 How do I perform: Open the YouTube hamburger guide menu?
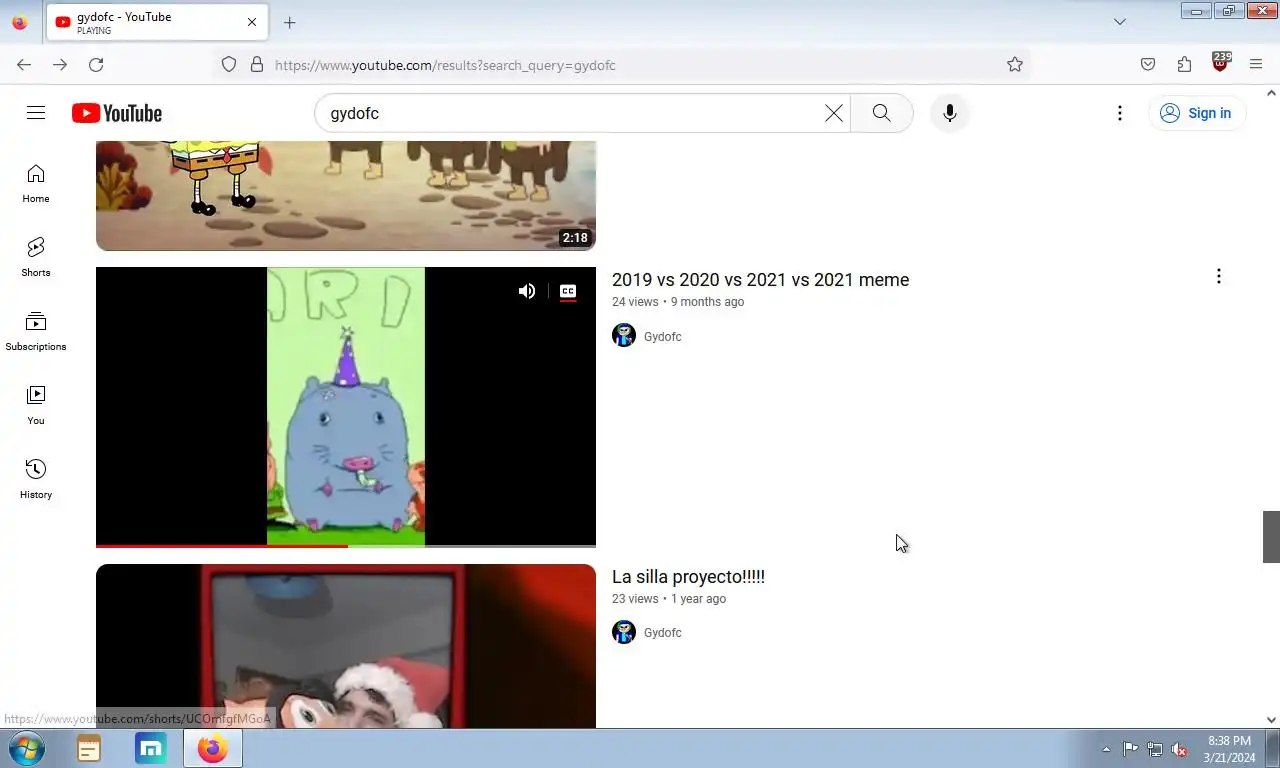tap(36, 113)
